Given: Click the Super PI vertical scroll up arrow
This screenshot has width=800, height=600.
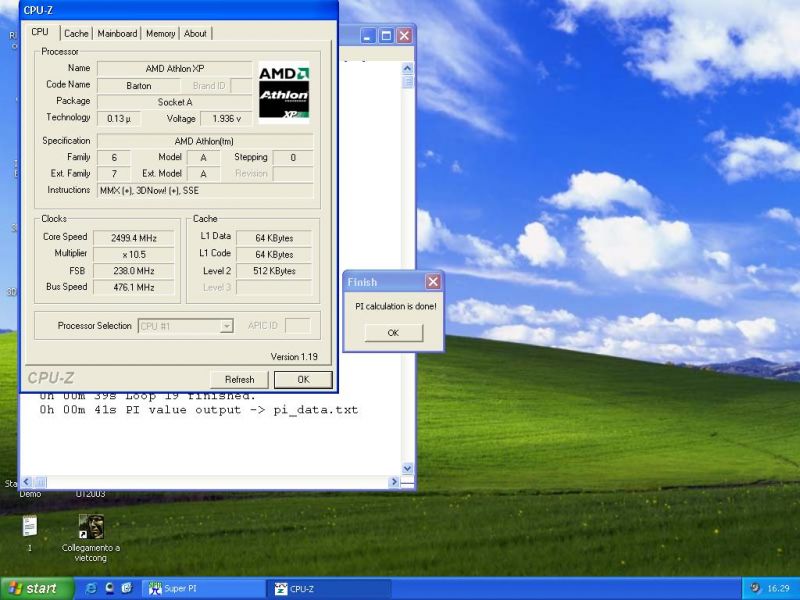Looking at the screenshot, I should (407, 68).
